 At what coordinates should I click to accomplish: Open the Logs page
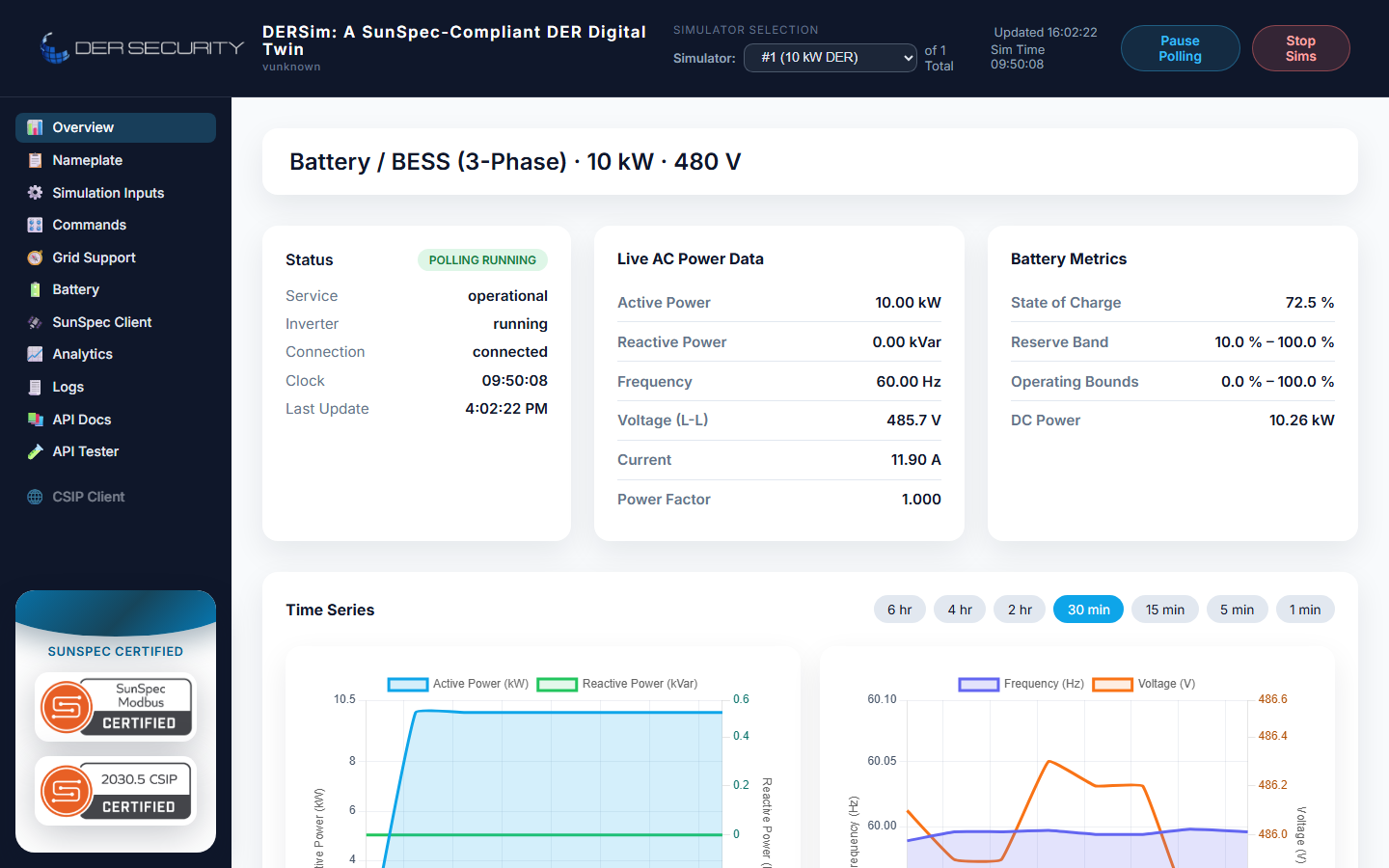click(x=116, y=387)
